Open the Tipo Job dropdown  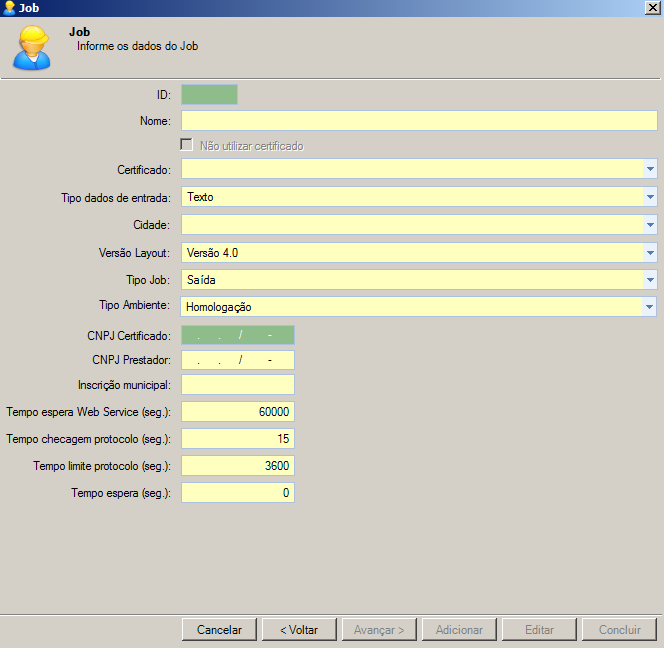point(650,280)
